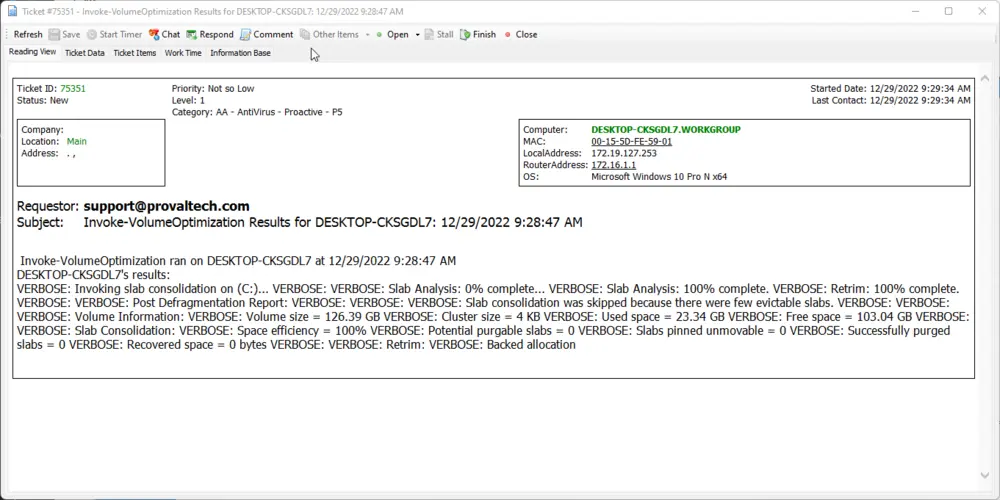The height and width of the screenshot is (500, 1000).
Task: Click the red Close status dot
Action: [x=508, y=34]
